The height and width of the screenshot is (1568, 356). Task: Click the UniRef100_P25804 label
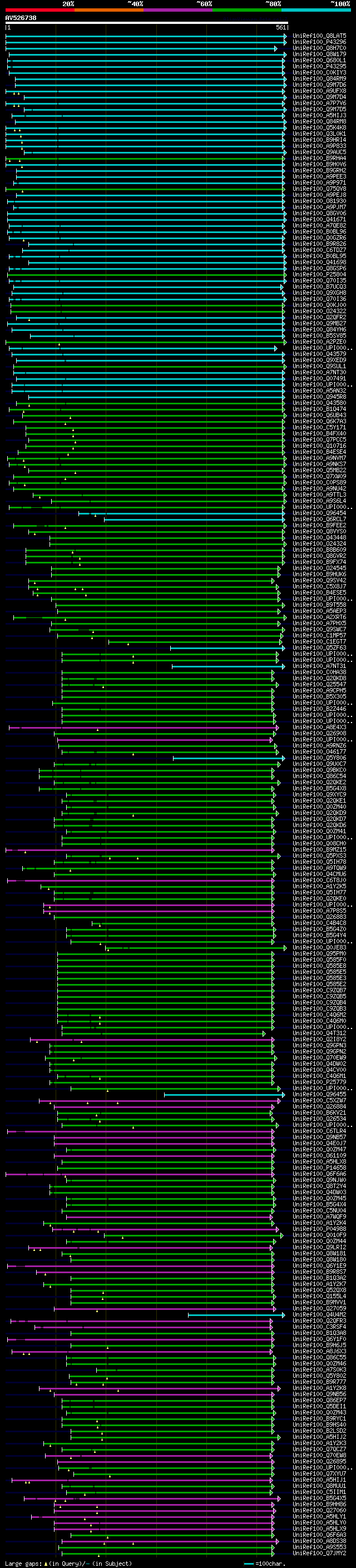(x=319, y=275)
